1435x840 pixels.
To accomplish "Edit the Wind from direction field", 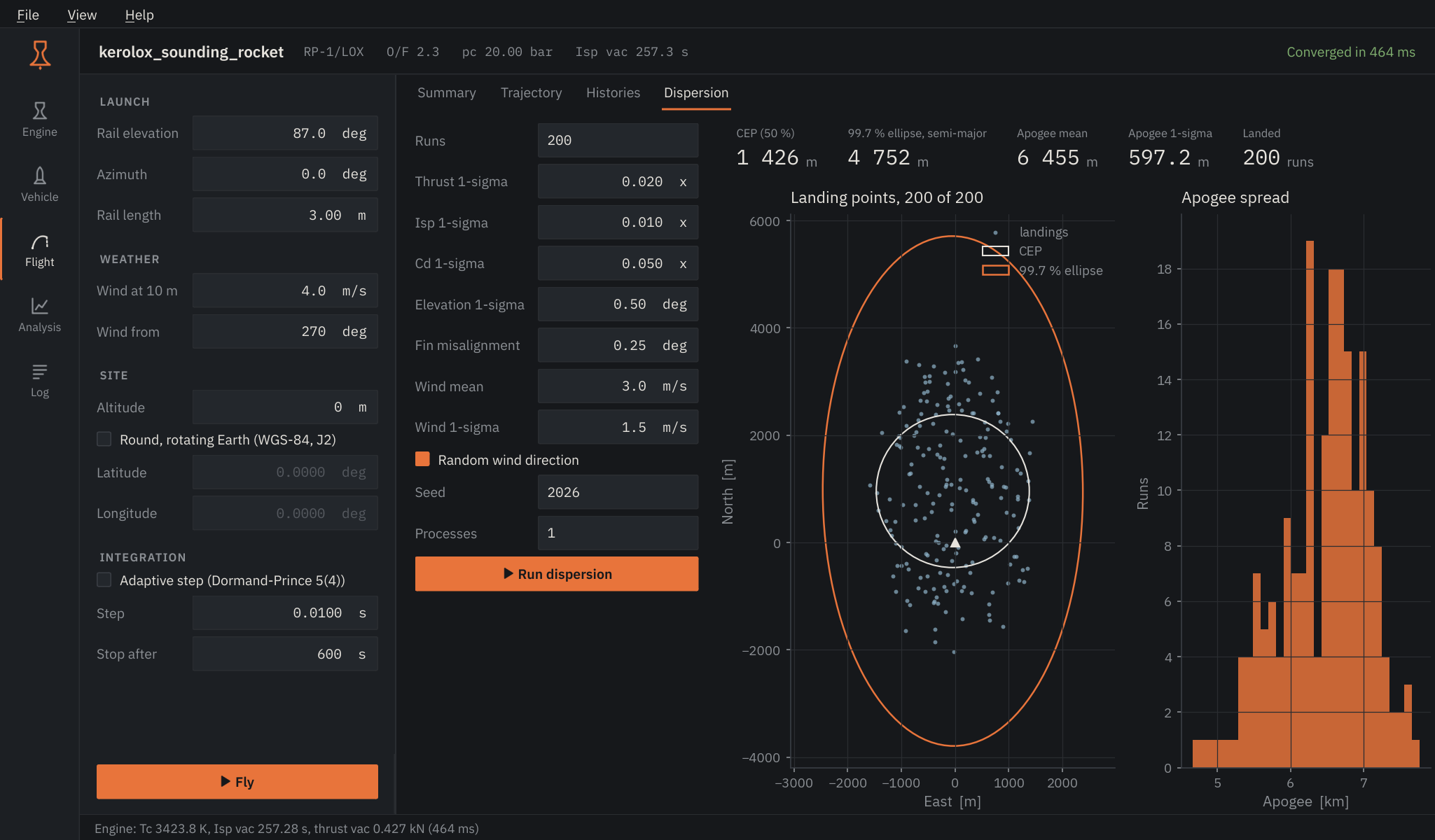I will click(x=285, y=331).
